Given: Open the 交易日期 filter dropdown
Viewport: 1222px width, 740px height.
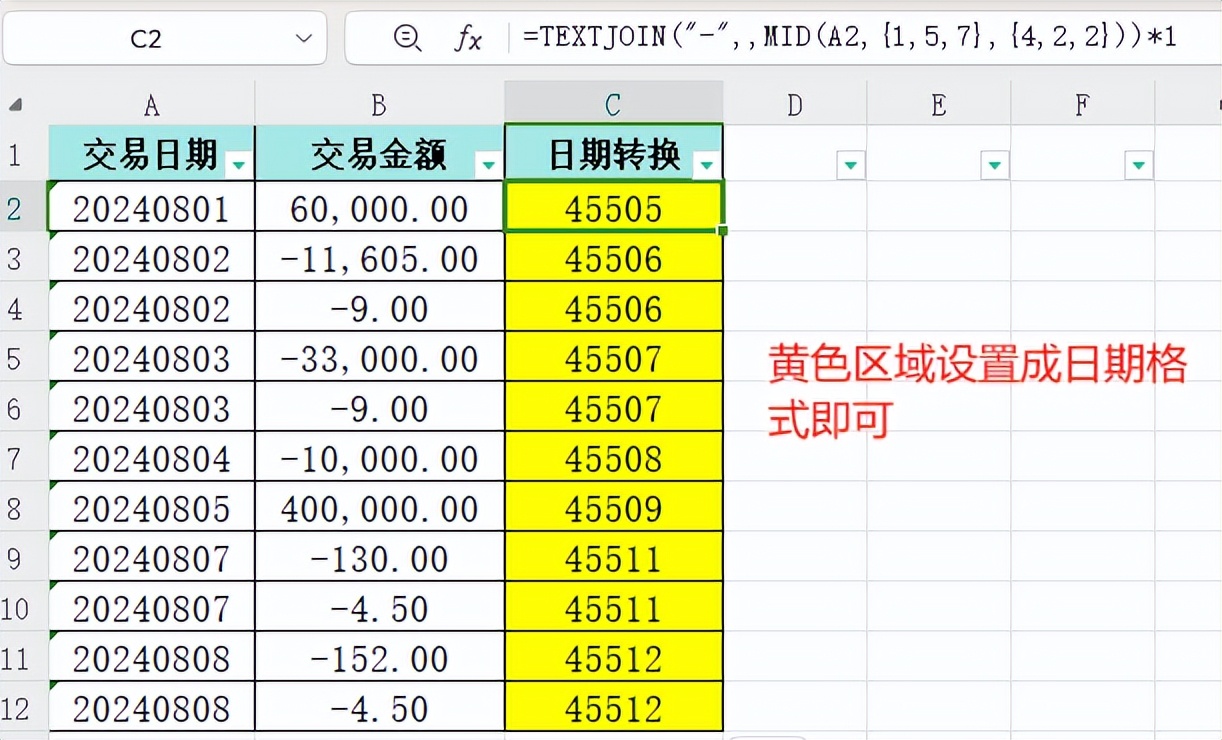Looking at the screenshot, I should tap(239, 165).
